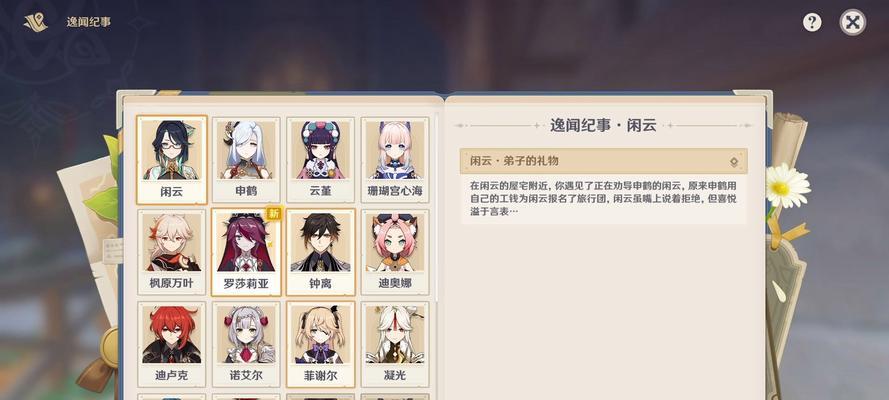
Task: Choose the 迪奥娜 character card
Action: (x=395, y=252)
